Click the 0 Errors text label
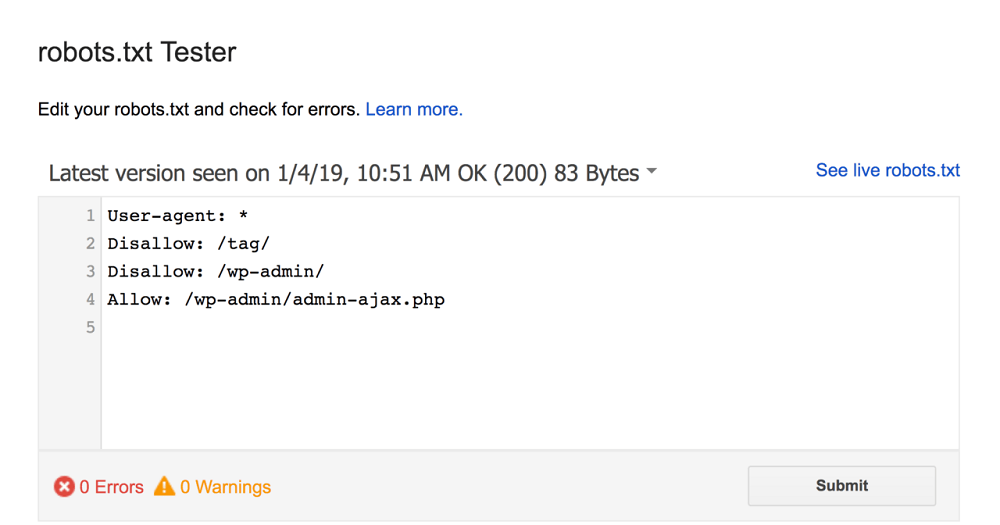Screen dimensions: 1000x525 (x=112, y=487)
